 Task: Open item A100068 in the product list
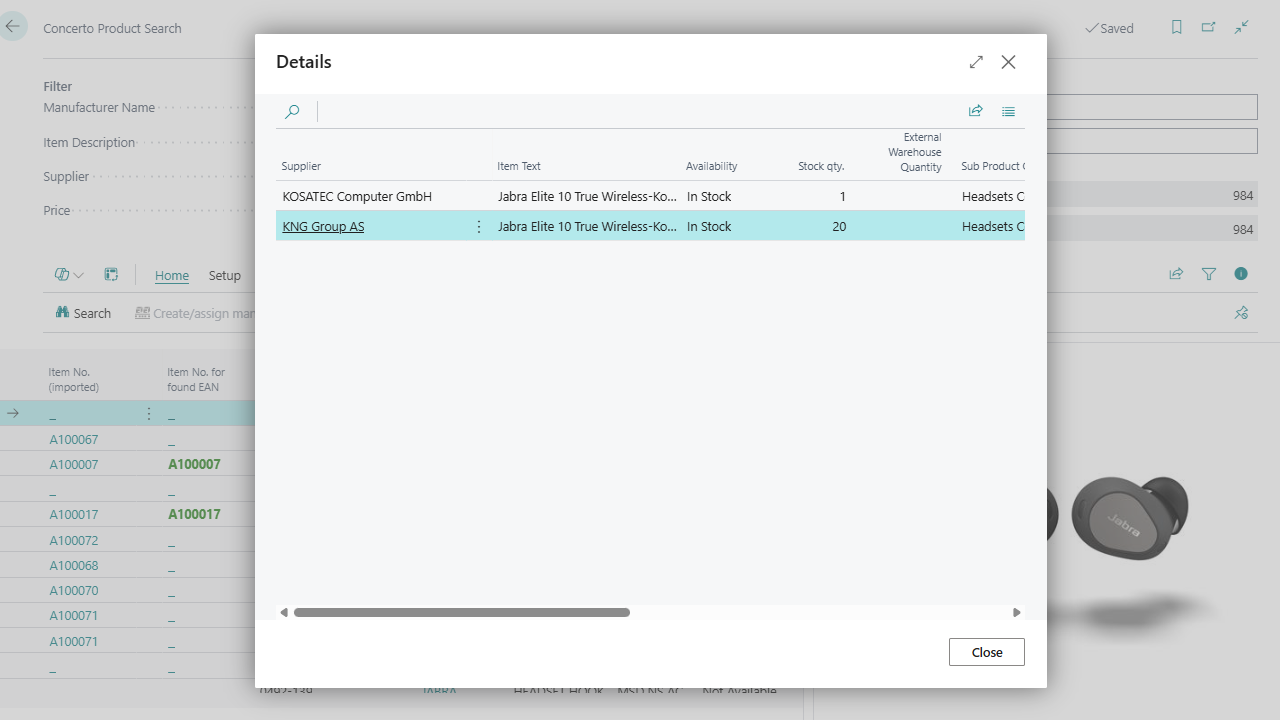coord(74,566)
